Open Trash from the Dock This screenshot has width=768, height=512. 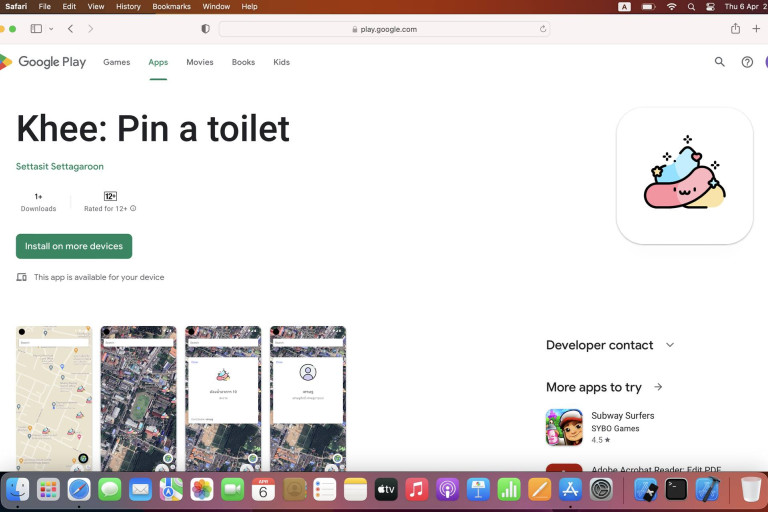coord(751,489)
